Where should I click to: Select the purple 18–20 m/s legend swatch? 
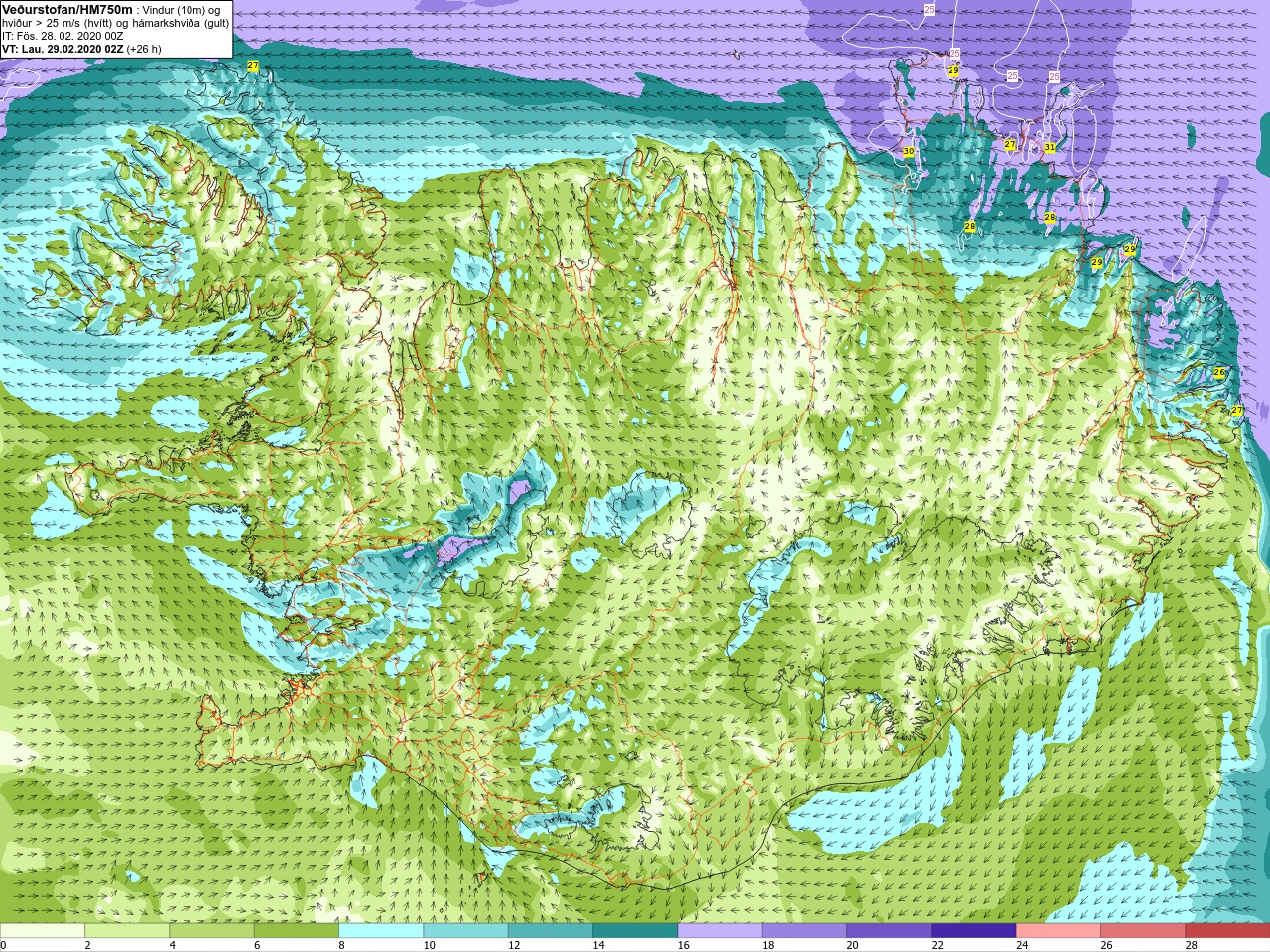coord(805,931)
